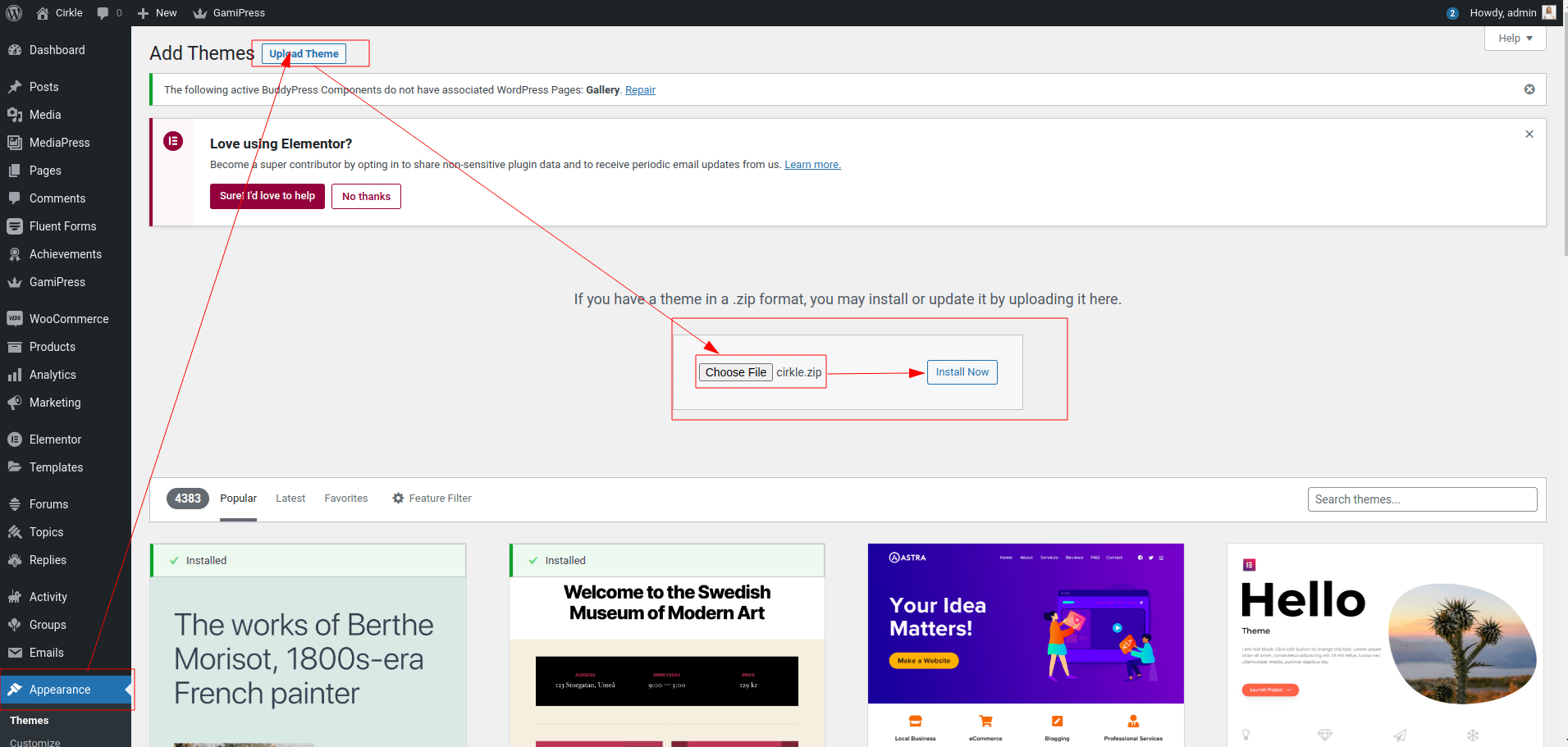Open the Astra theme thumbnail
Viewport: 1568px width, 747px height.
point(1026,645)
